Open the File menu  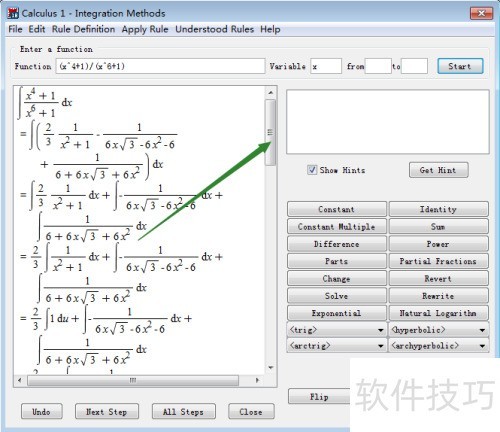tap(15, 29)
